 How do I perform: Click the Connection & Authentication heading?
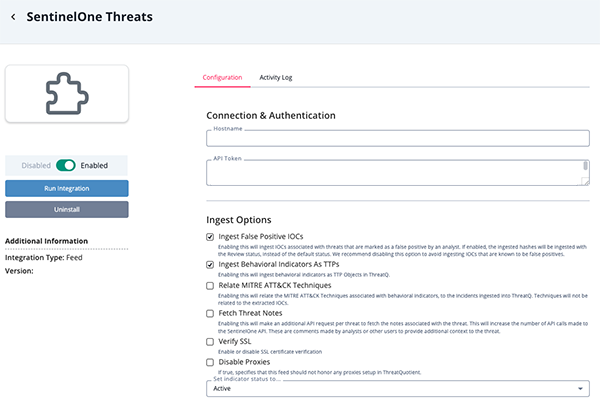271,116
